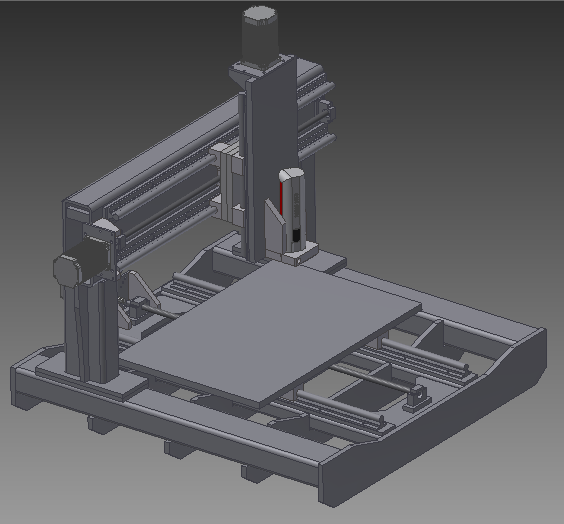Viewport: 564px width, 524px height.
Task: Select the flat work table plate
Action: (270, 333)
